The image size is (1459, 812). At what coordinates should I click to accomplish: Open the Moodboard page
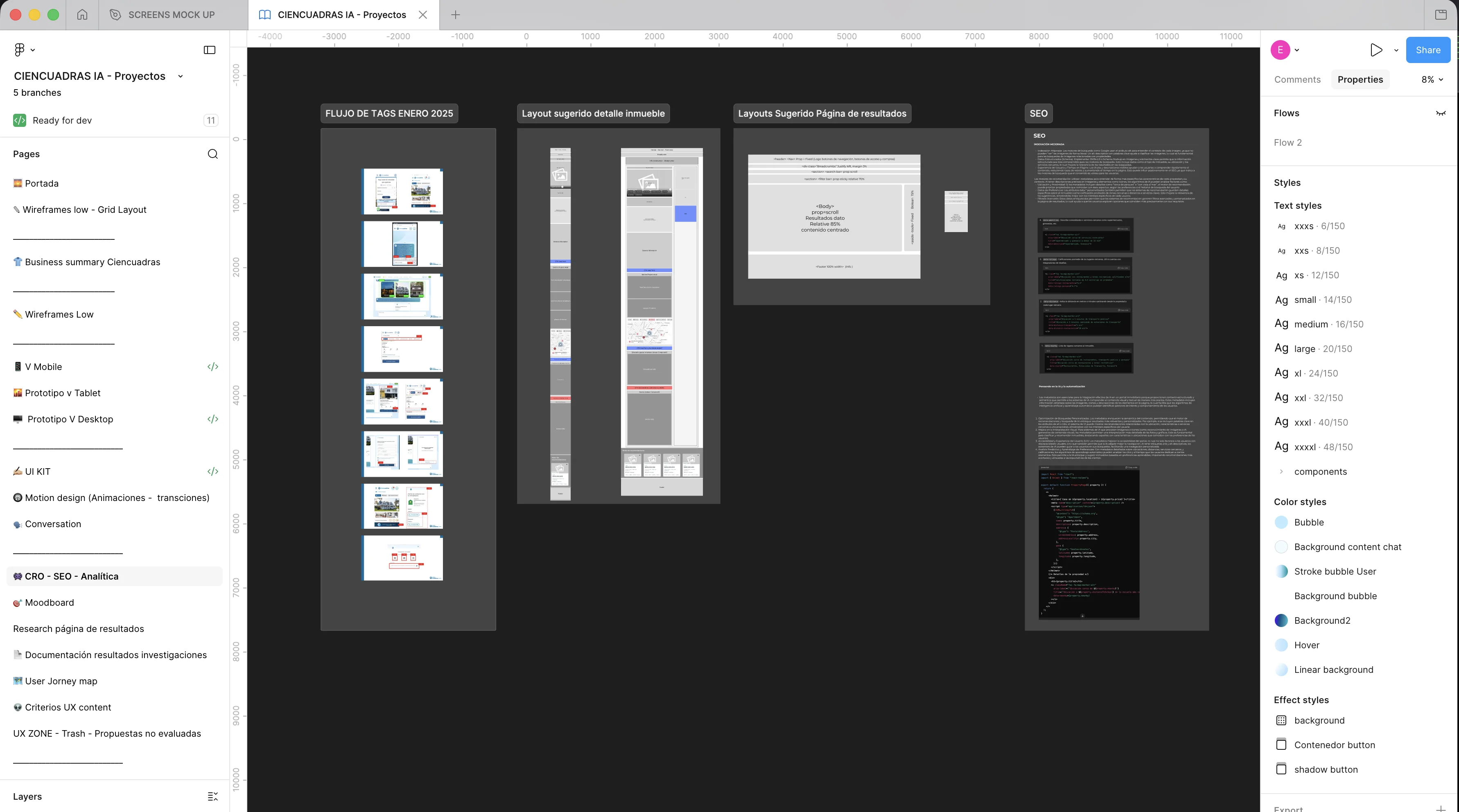[x=115, y=602]
